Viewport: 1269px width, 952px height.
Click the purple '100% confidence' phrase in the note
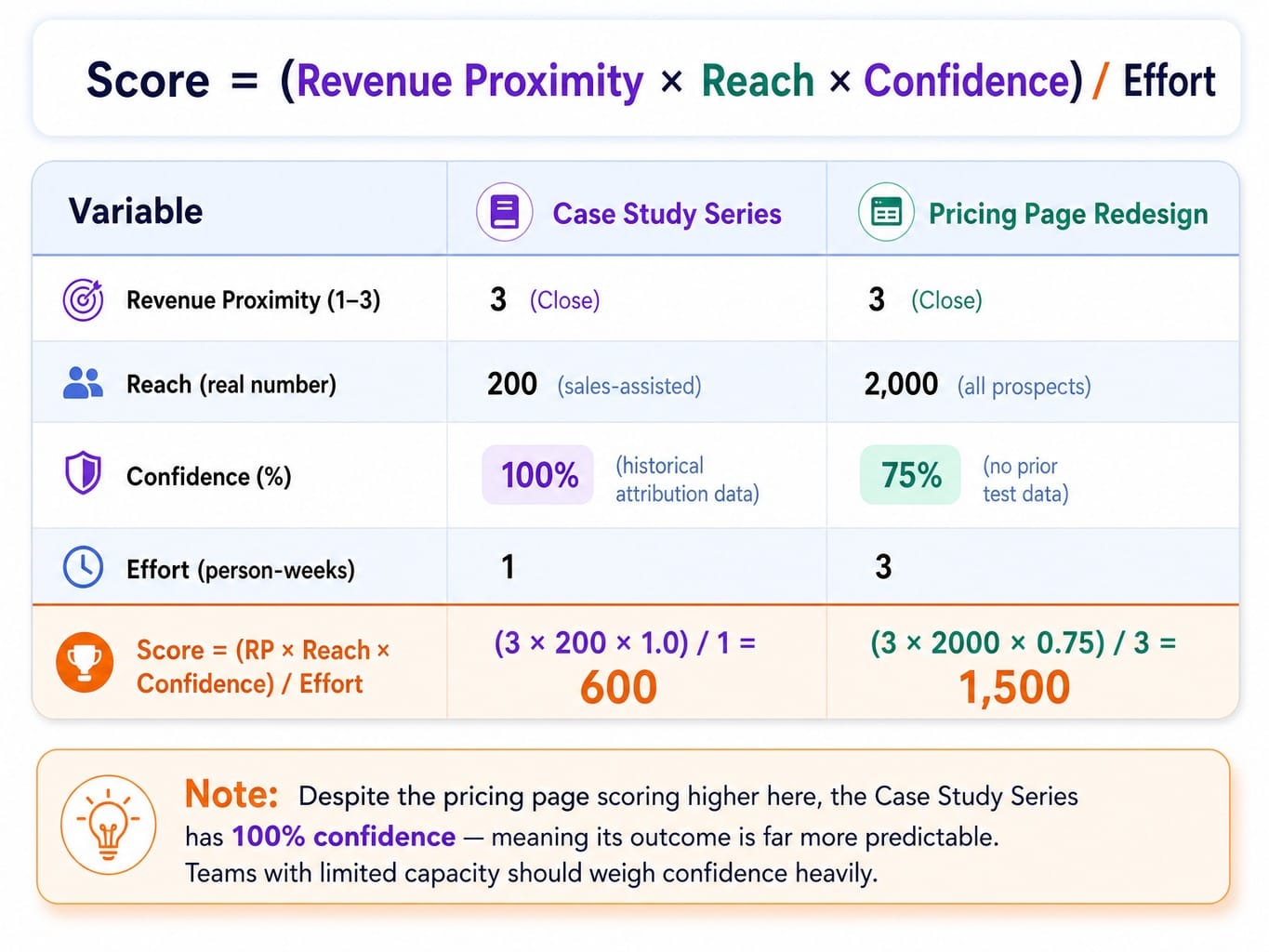pyautogui.click(x=344, y=837)
